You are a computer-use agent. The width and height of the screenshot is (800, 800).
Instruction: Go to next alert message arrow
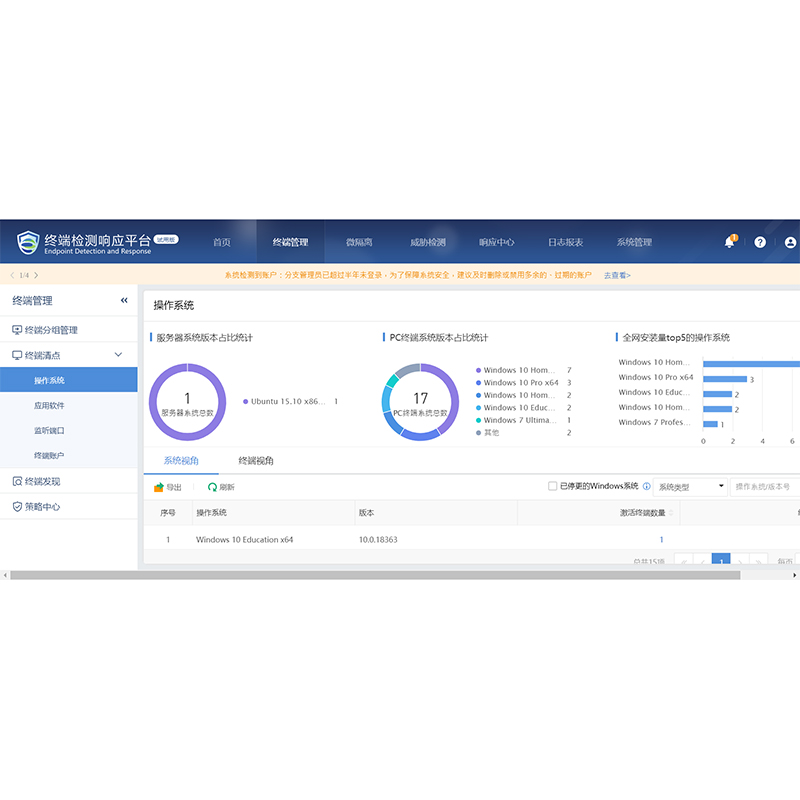(36, 275)
